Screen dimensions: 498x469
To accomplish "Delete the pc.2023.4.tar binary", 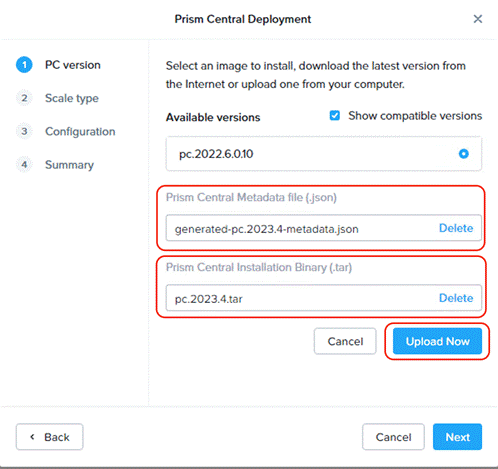I will point(456,298).
